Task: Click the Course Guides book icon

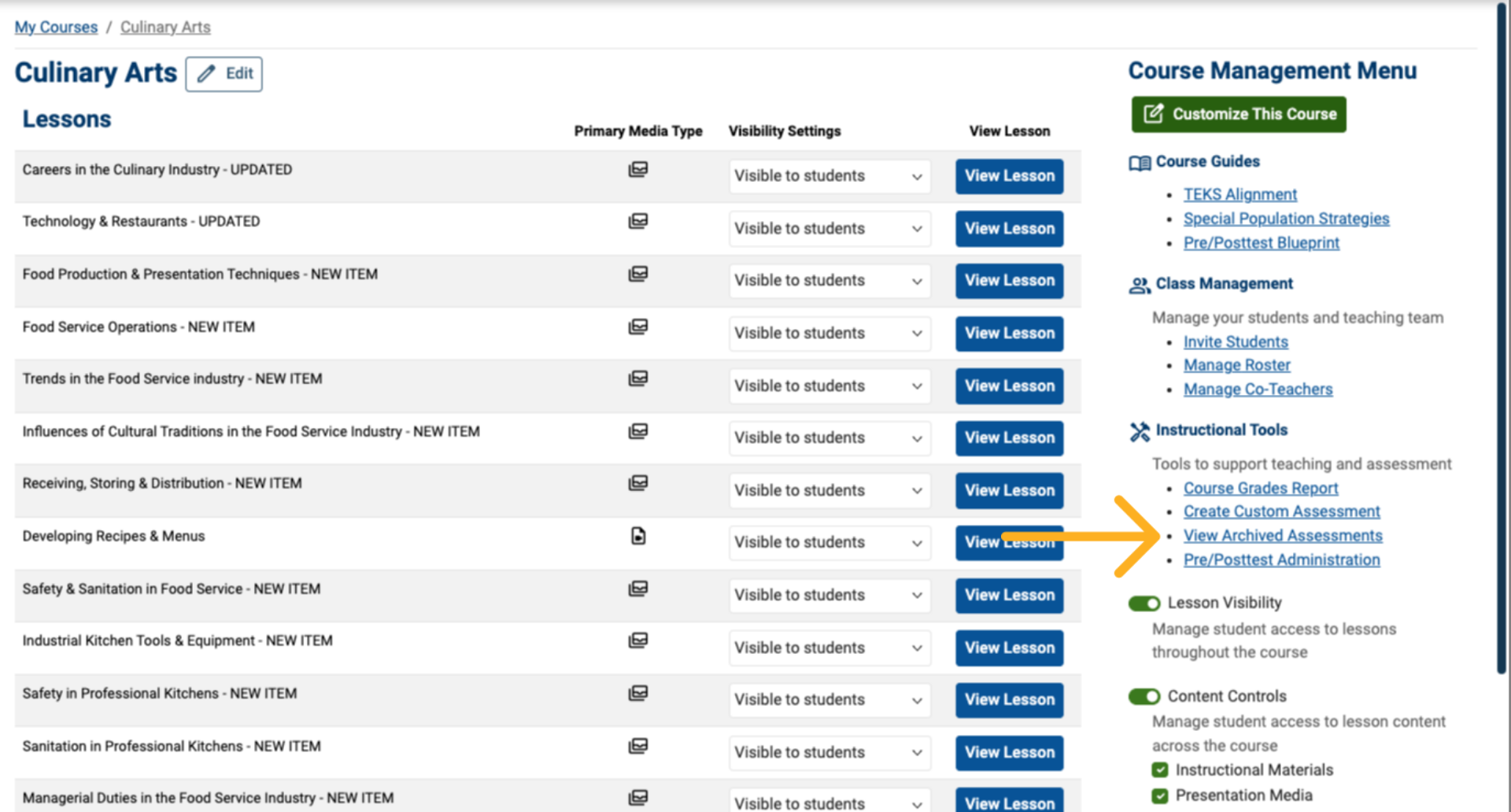Action: click(1139, 162)
